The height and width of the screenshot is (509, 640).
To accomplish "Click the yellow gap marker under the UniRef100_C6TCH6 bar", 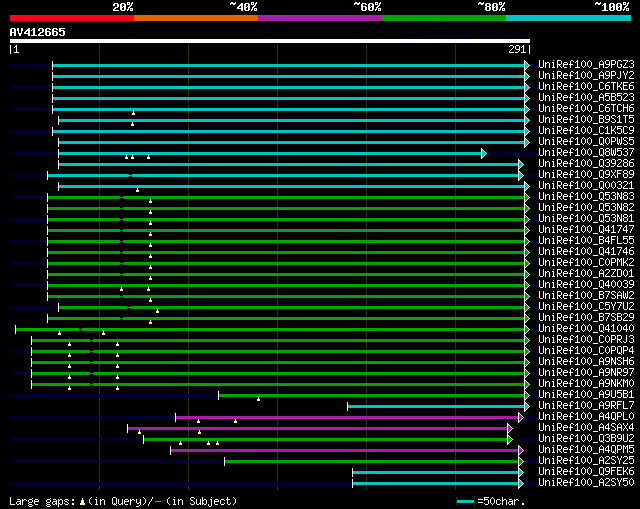I will [133, 113].
